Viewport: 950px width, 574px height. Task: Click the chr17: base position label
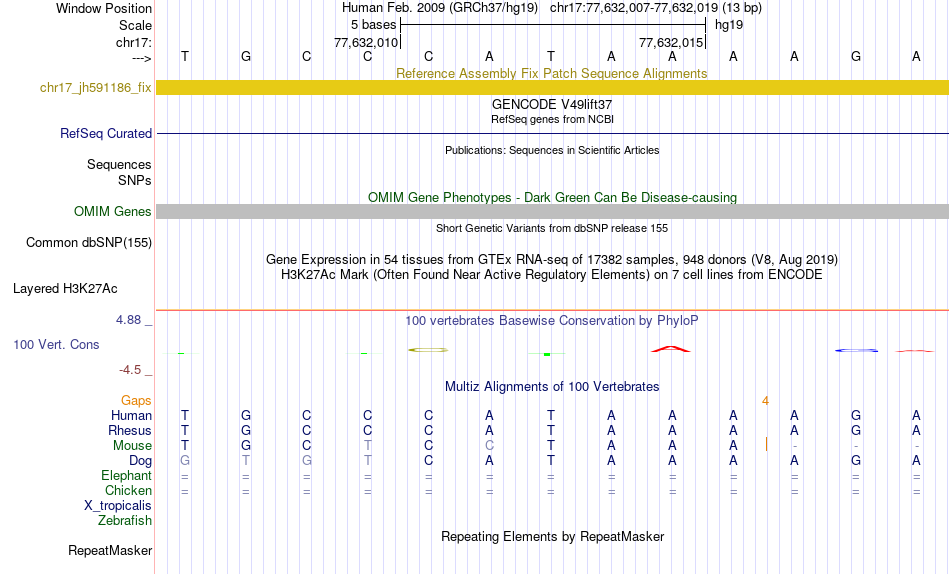pyautogui.click(x=133, y=42)
